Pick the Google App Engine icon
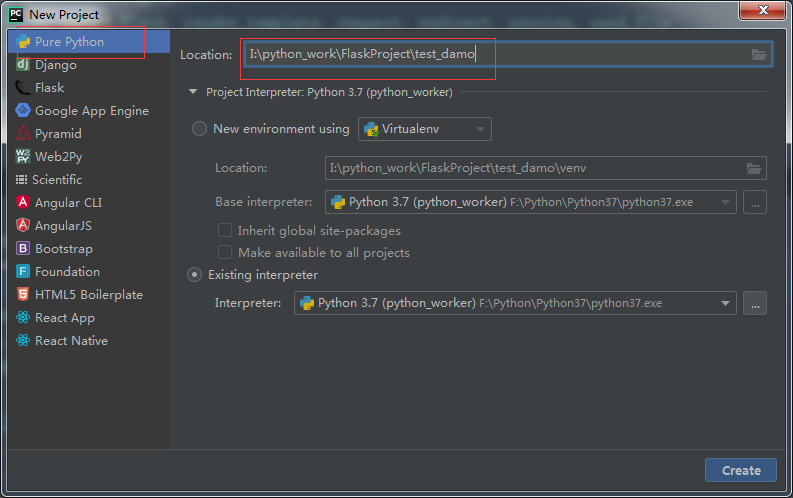793x498 pixels. [x=23, y=110]
